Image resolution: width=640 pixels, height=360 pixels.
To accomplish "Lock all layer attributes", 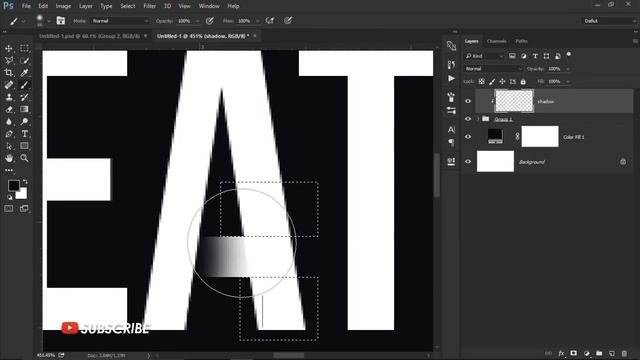I will (523, 82).
